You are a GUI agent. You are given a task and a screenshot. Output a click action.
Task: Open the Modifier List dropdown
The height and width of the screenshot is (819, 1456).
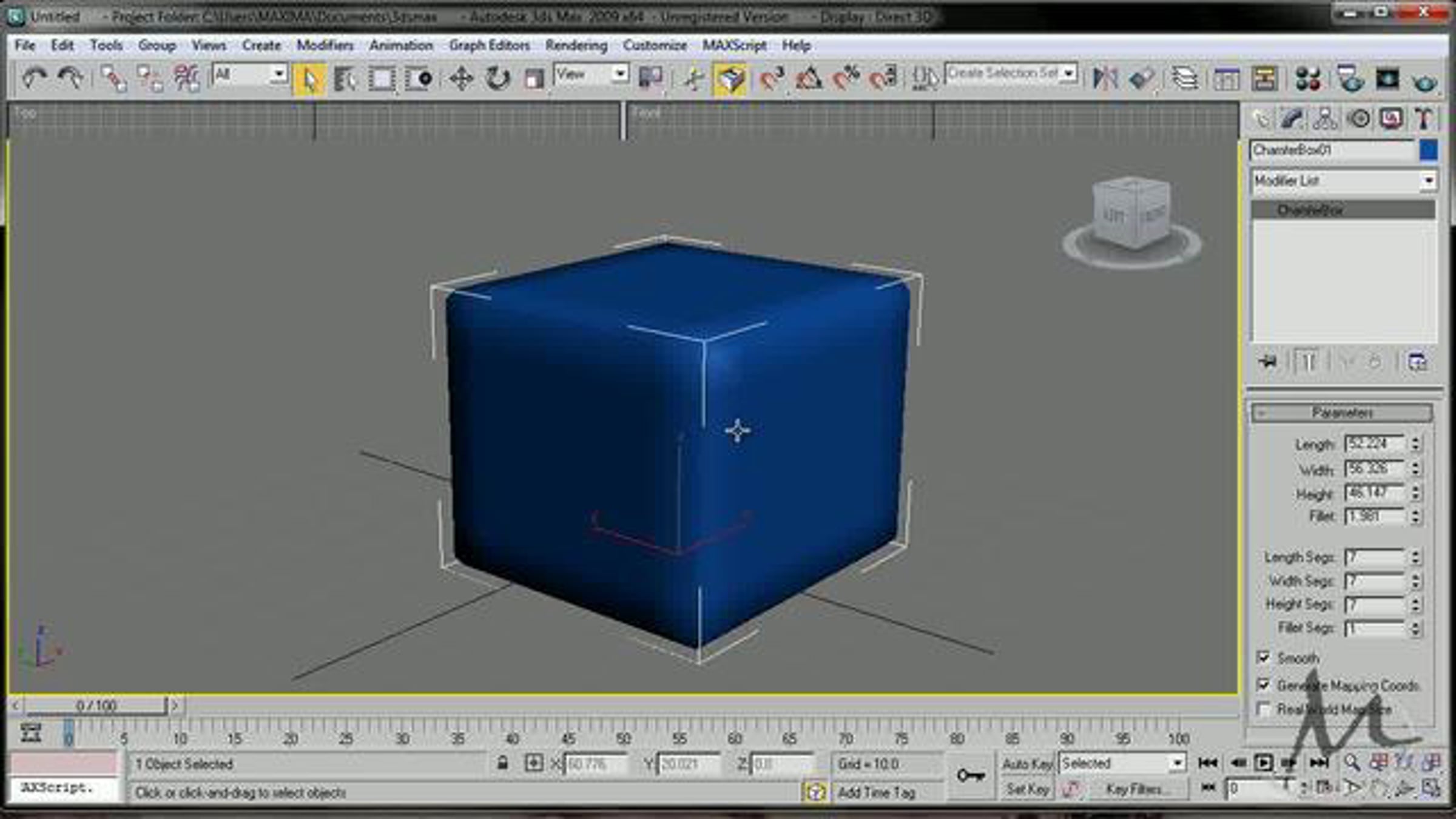[x=1428, y=181]
